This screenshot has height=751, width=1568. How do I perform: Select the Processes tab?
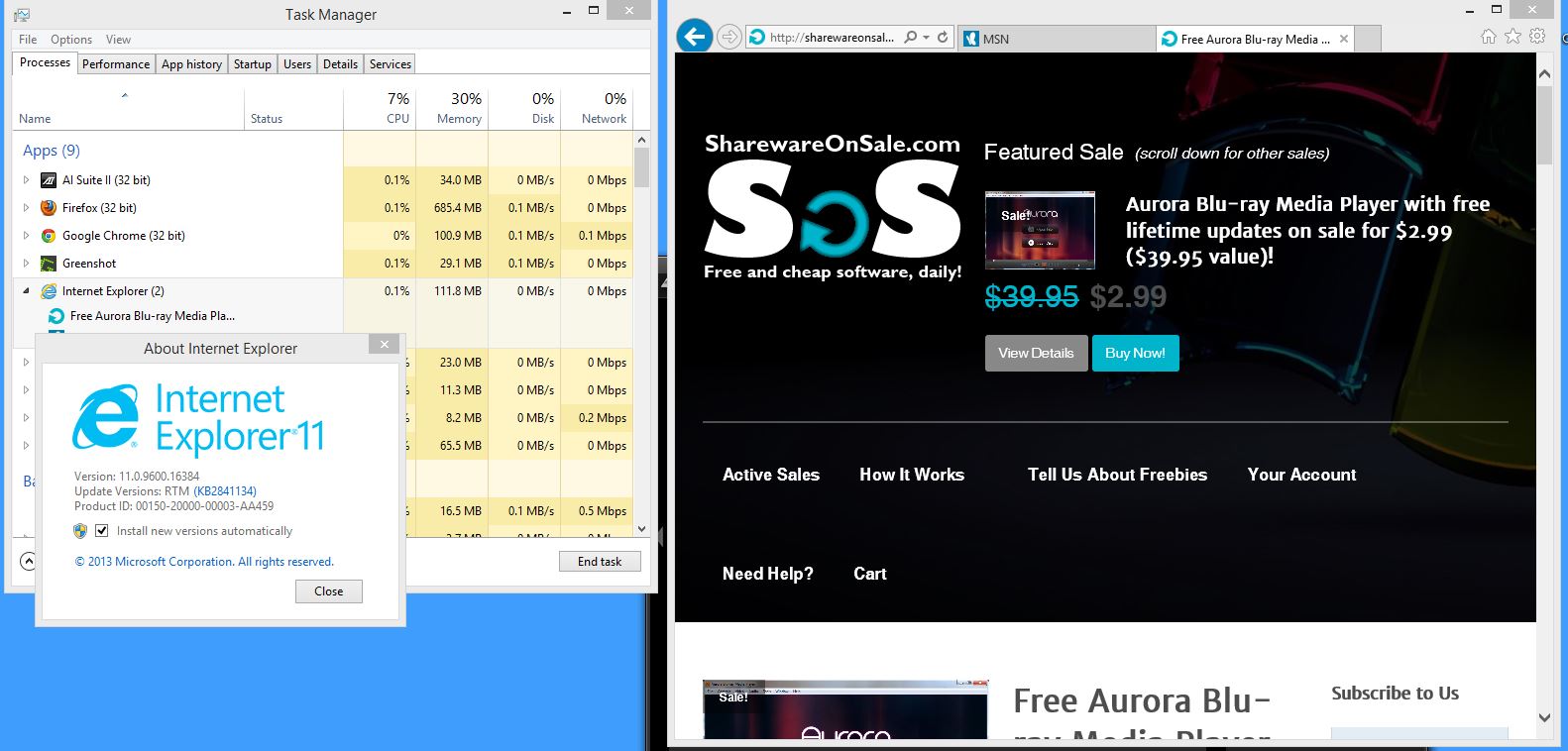click(x=45, y=62)
